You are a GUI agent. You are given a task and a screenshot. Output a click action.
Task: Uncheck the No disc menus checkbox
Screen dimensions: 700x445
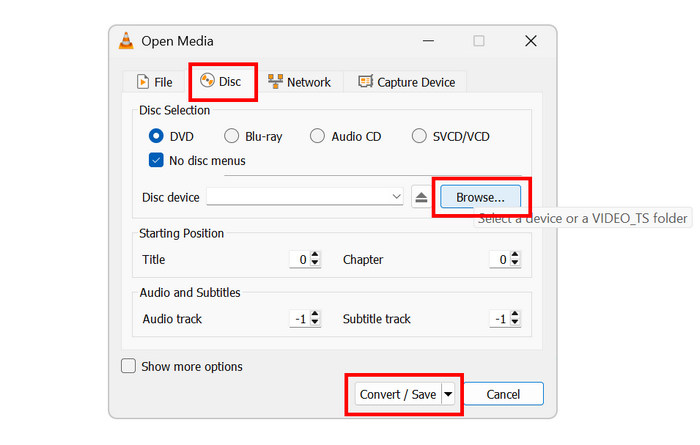coord(156,160)
